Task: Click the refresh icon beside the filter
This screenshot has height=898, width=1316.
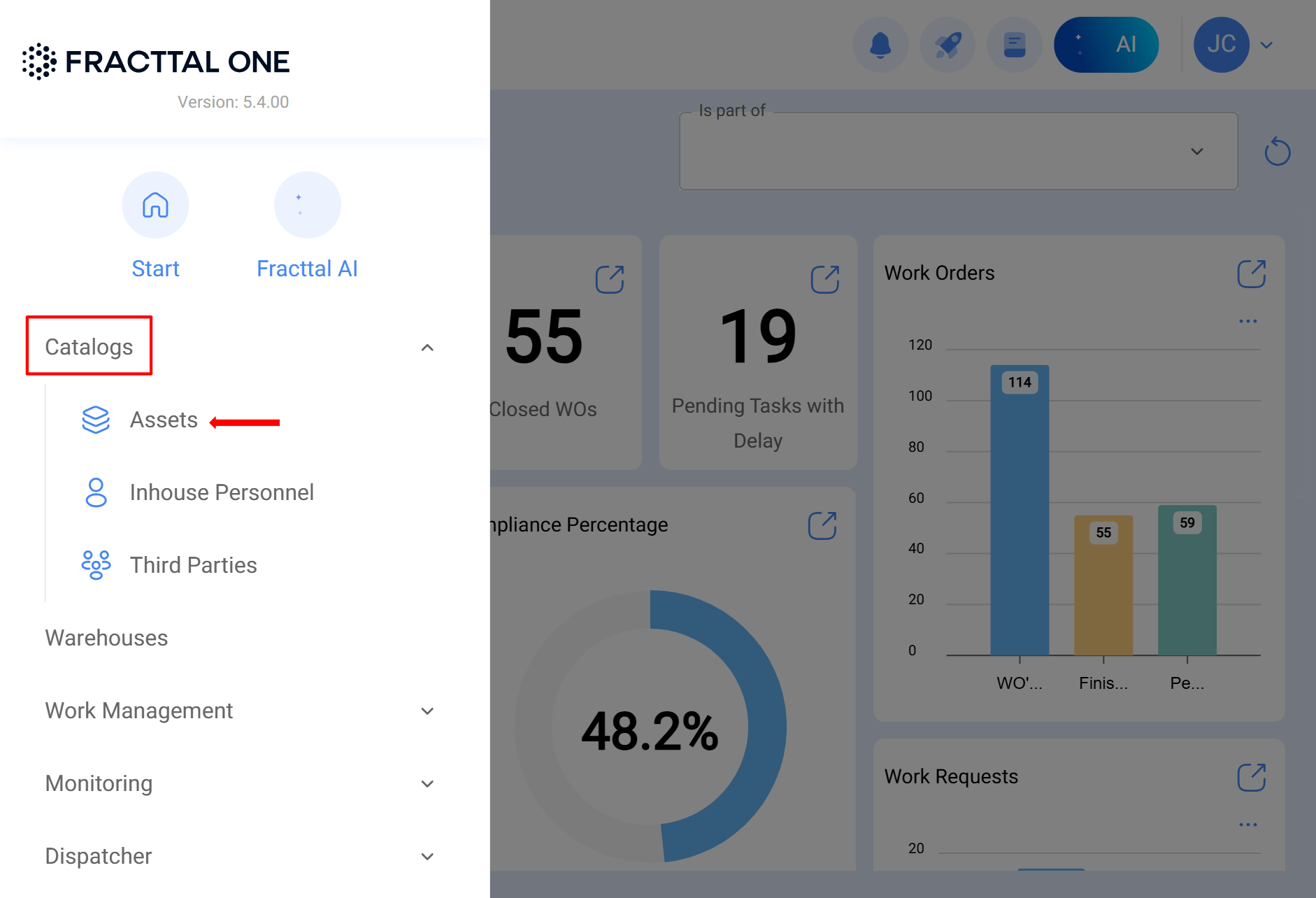Action: coord(1277,151)
